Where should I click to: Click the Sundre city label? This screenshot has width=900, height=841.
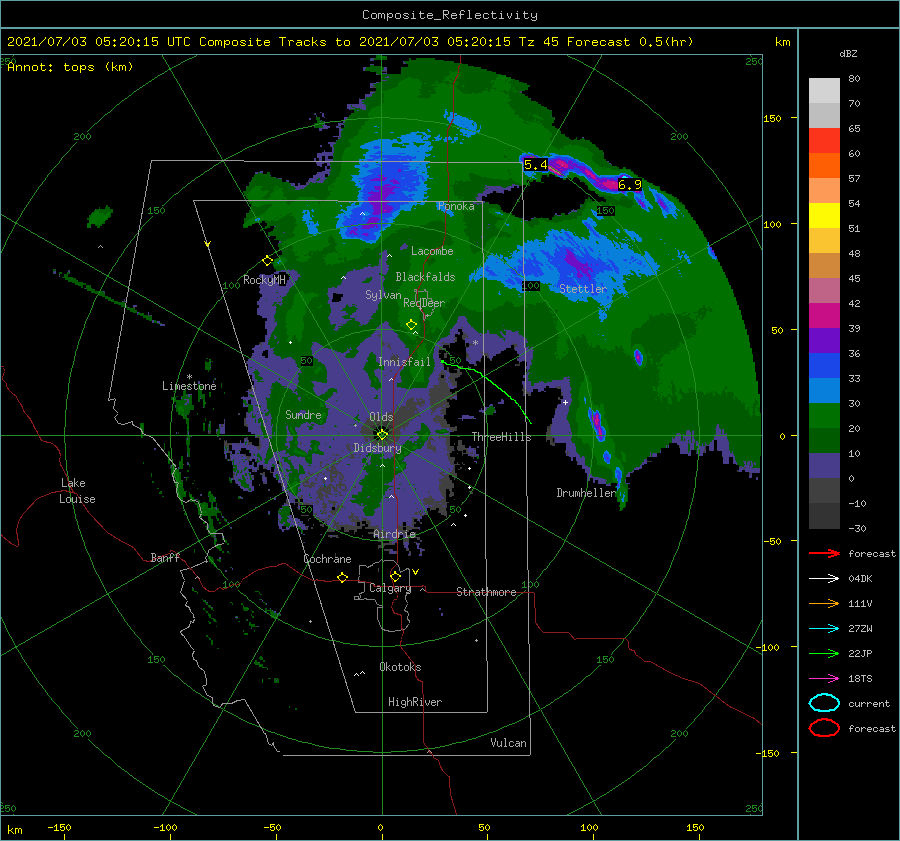click(303, 414)
